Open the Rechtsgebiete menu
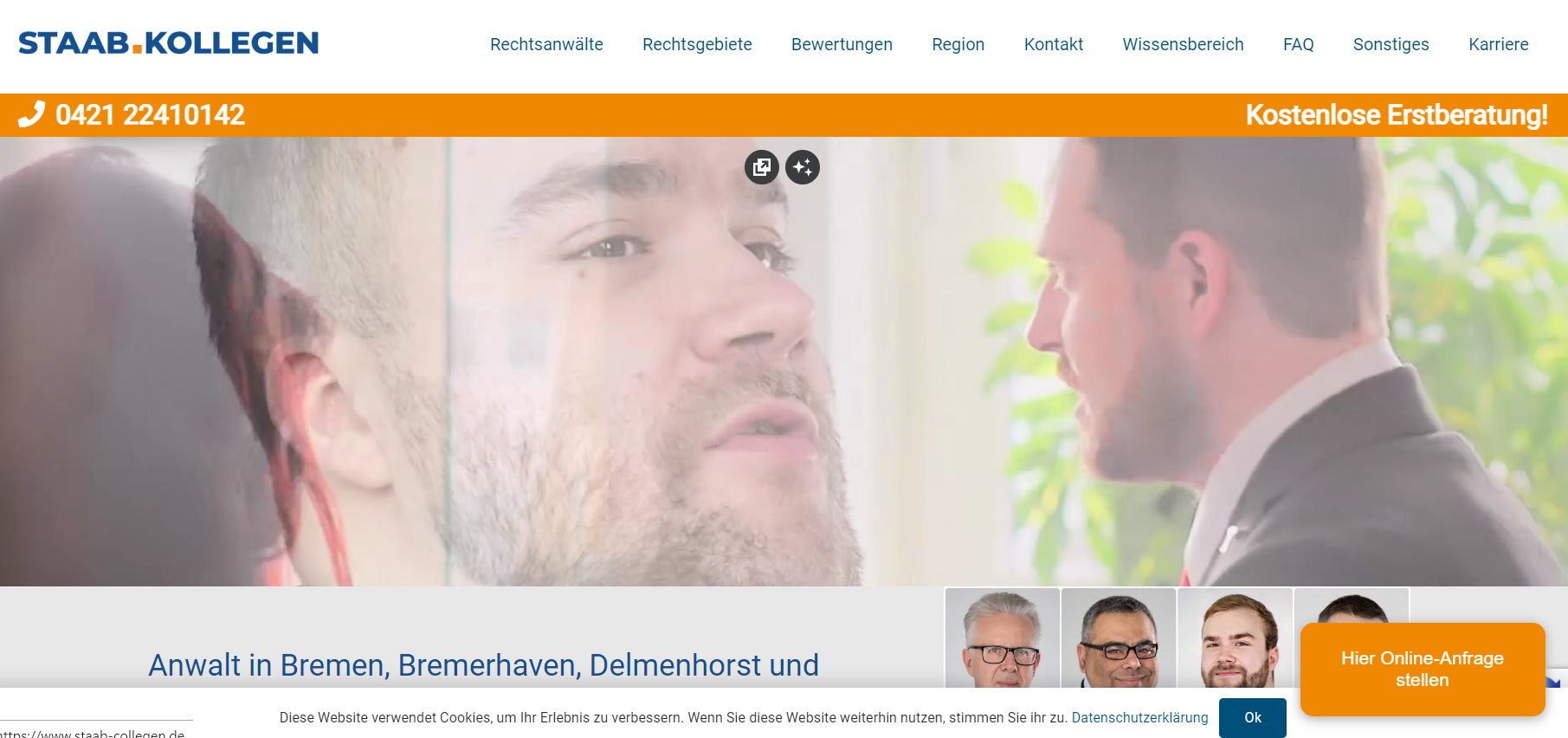Viewport: 1568px width, 738px height. (697, 44)
